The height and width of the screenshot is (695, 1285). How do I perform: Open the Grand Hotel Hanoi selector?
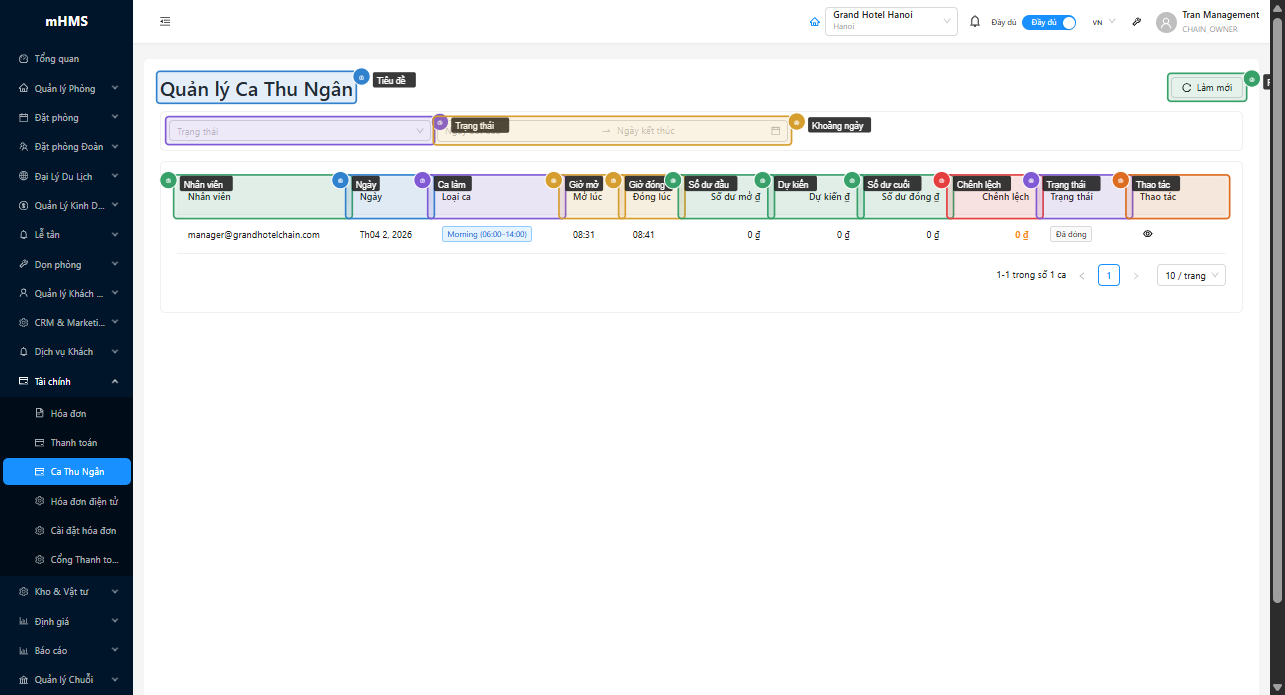[x=890, y=22]
